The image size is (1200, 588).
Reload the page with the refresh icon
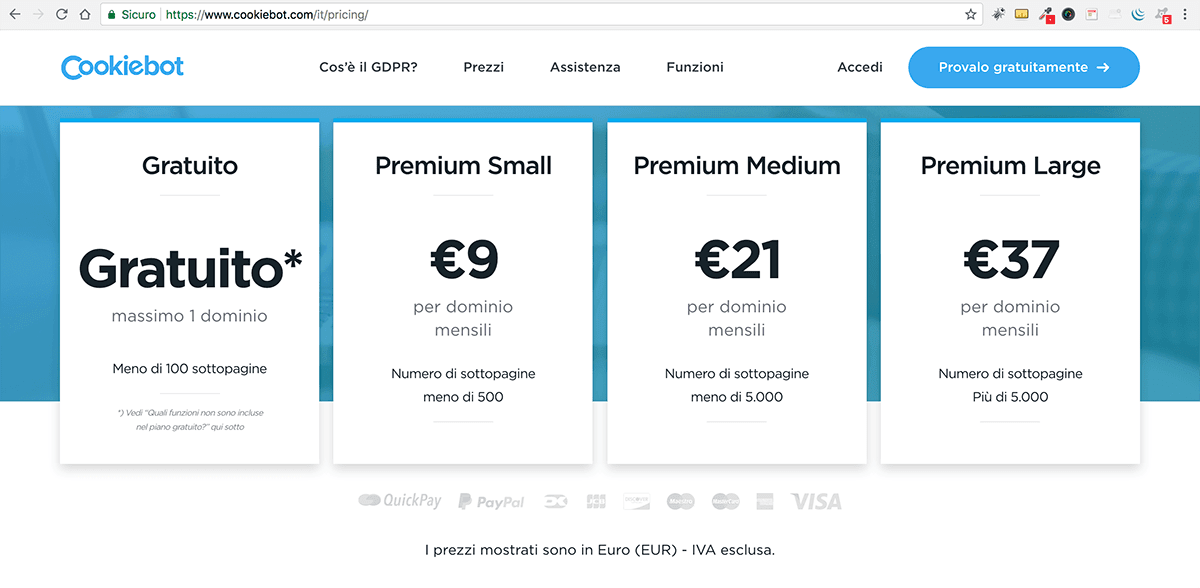point(62,15)
